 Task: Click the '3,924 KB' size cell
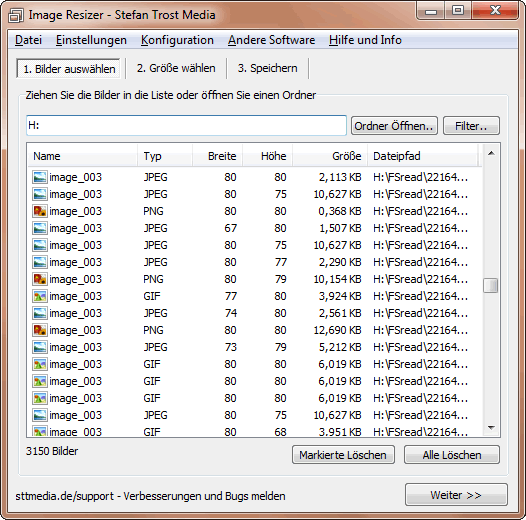pyautogui.click(x=340, y=296)
